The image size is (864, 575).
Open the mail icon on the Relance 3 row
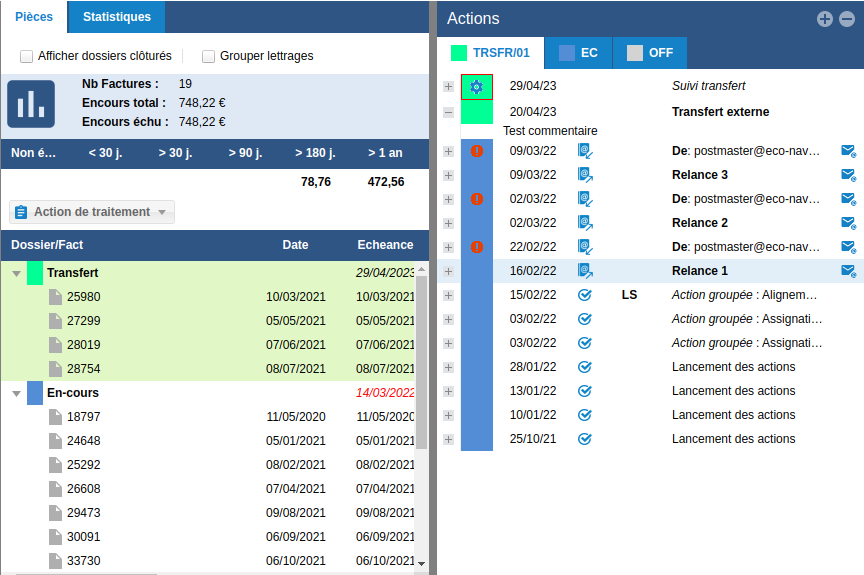point(848,175)
